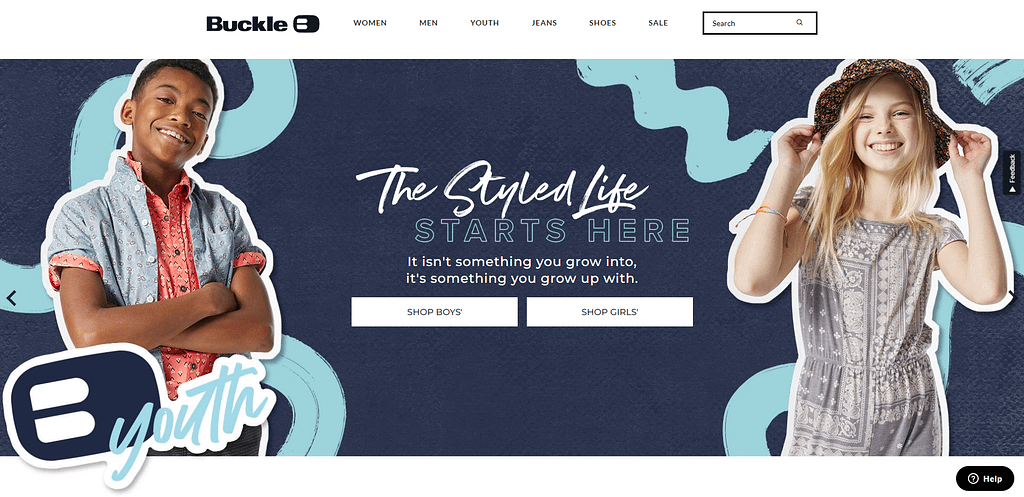Open the vertical Feedback tab
The width and height of the screenshot is (1024, 497).
[x=1012, y=173]
